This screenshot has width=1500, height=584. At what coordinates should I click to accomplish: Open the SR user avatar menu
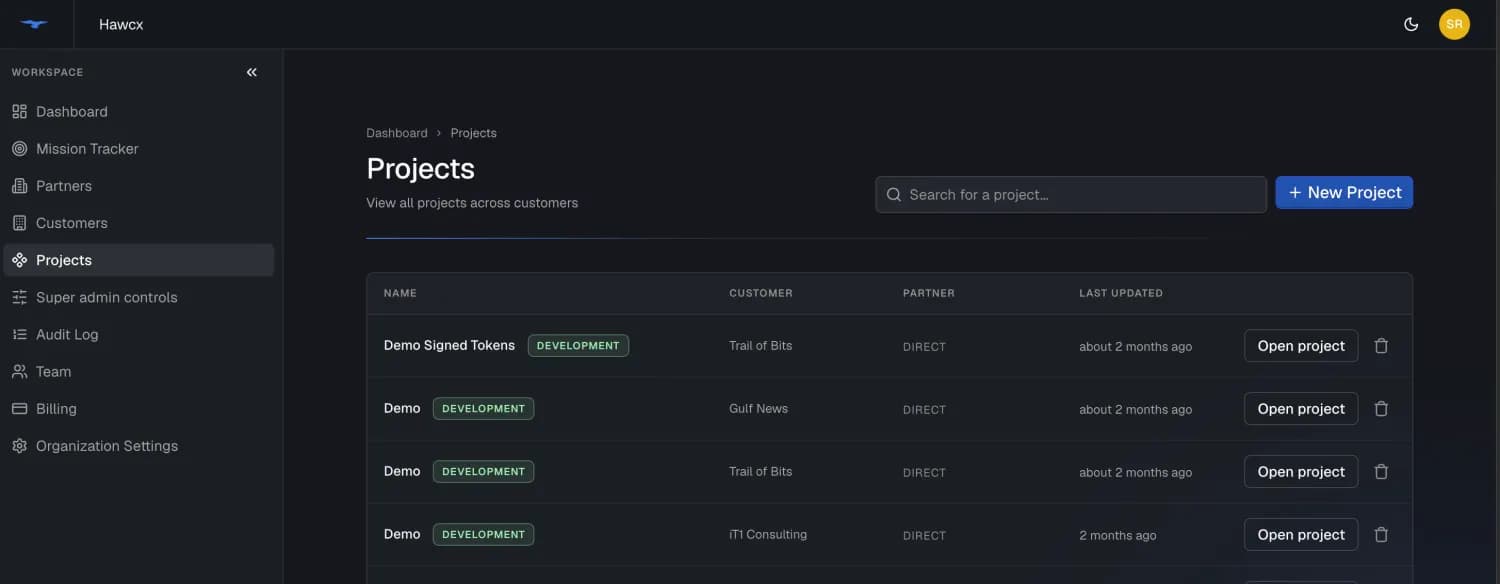[1454, 24]
